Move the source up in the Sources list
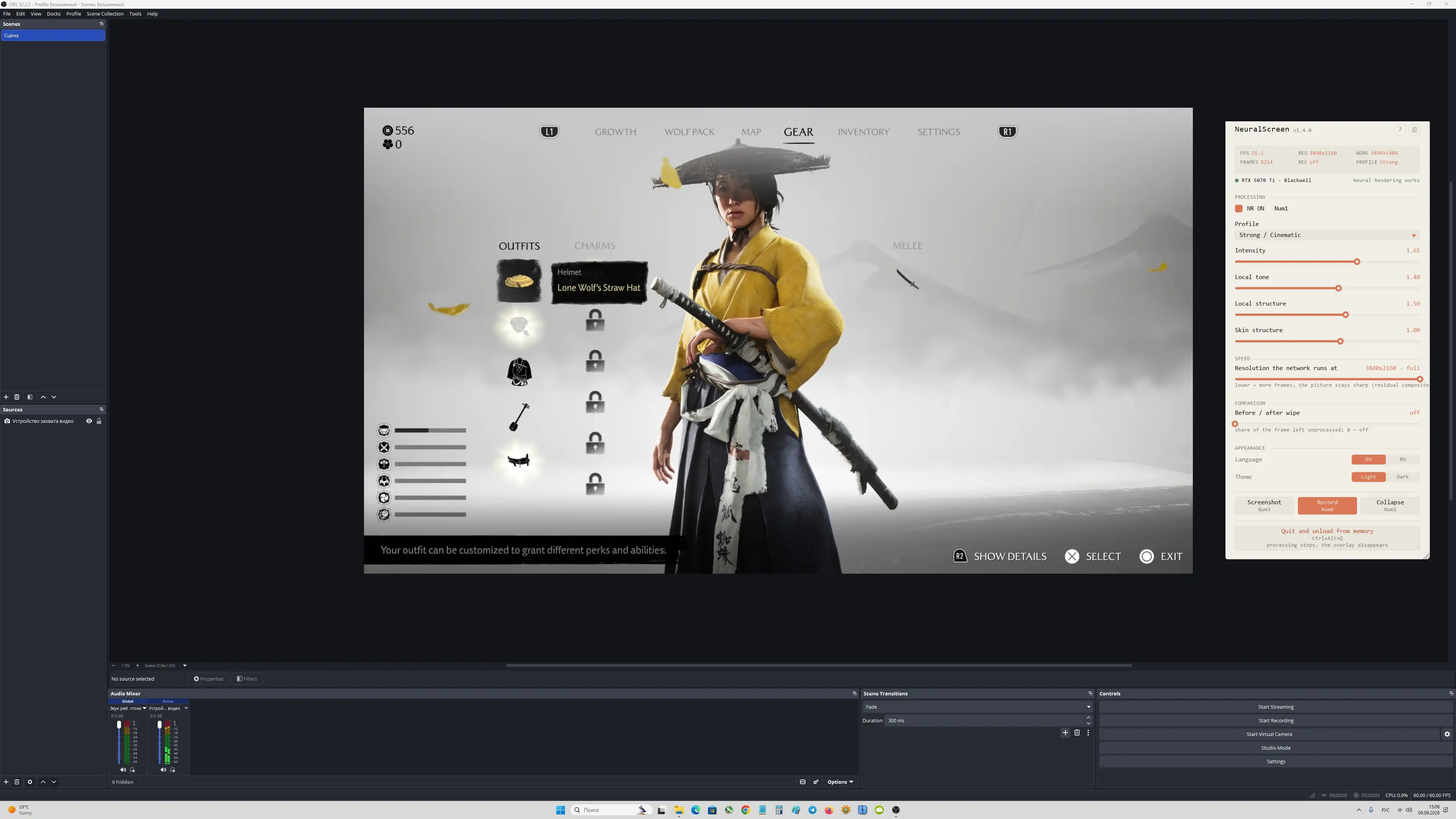Screen dimensions: 1456x819 tap(43, 782)
